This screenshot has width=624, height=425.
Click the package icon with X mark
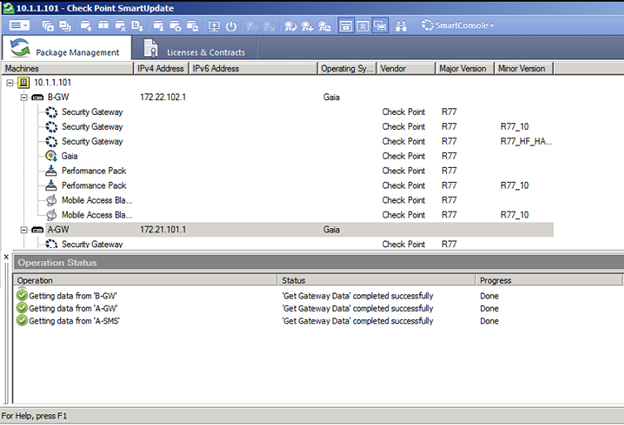(x=120, y=26)
